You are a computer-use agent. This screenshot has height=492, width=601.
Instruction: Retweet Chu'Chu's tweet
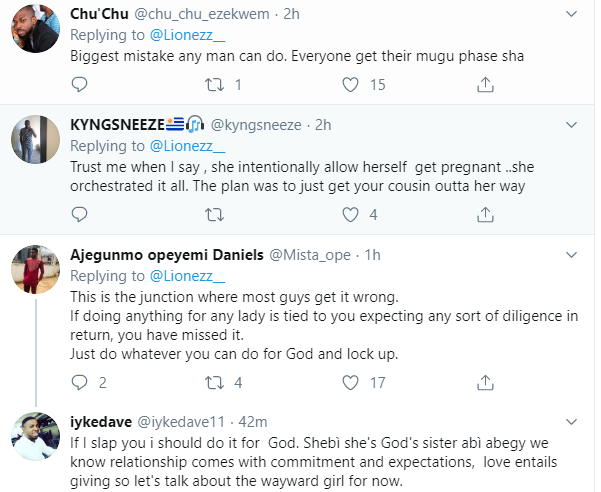[x=212, y=86]
